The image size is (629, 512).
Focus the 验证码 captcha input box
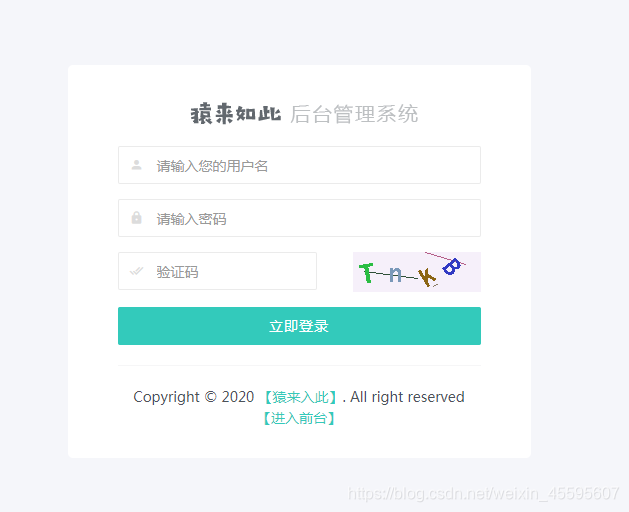(217, 271)
